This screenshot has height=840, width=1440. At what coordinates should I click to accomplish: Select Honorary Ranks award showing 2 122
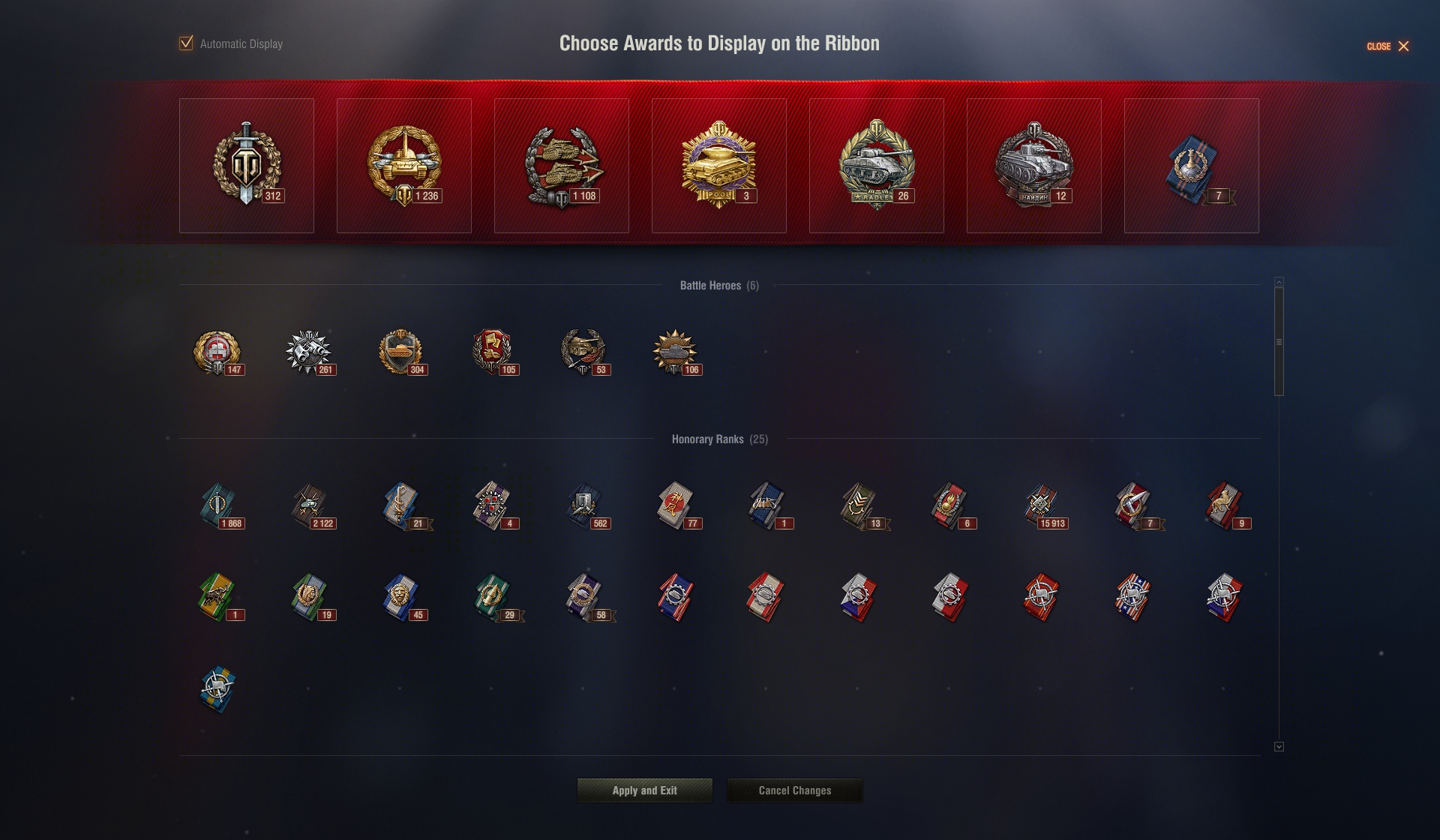[x=310, y=505]
